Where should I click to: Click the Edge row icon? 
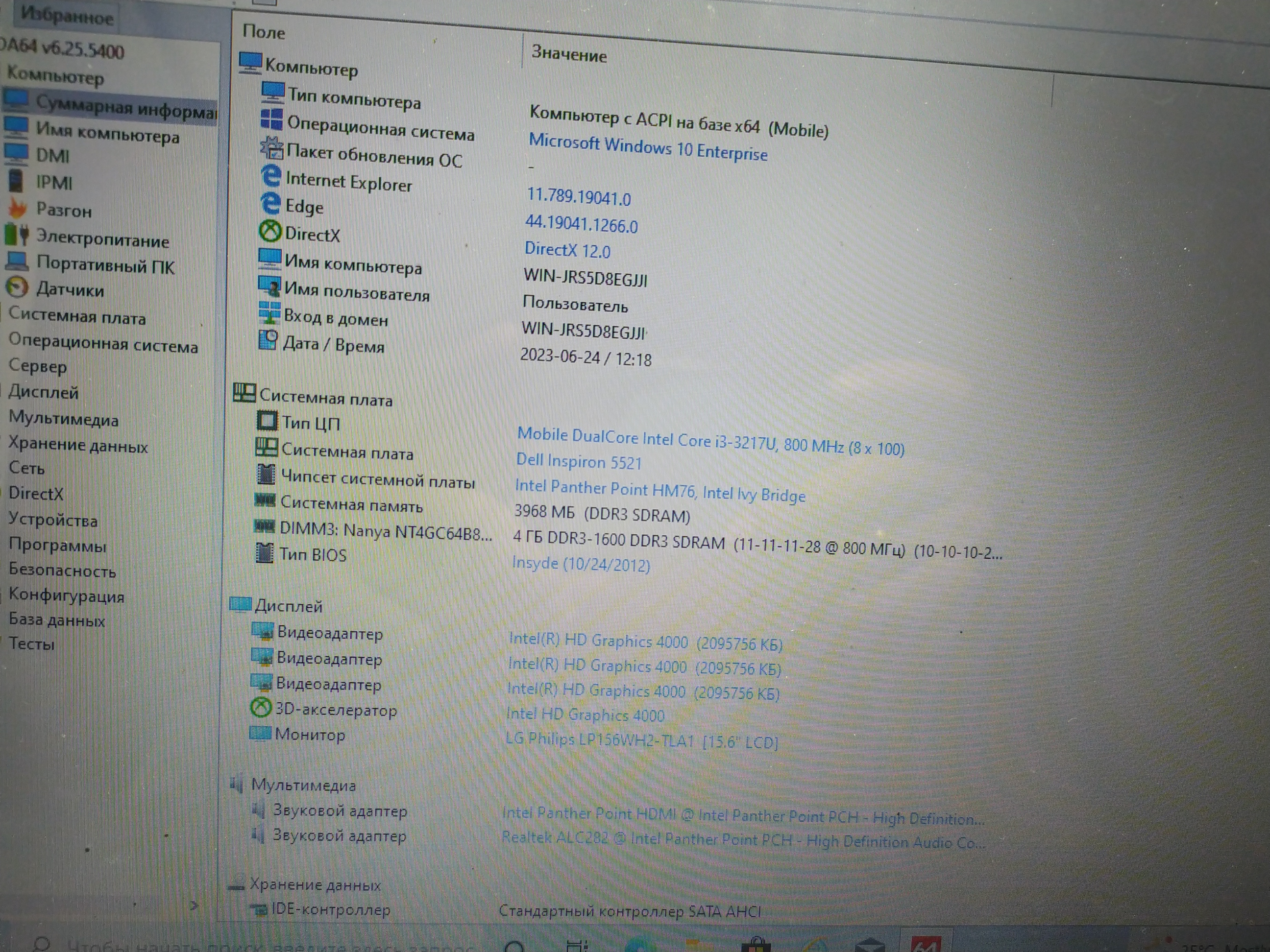coord(270,203)
